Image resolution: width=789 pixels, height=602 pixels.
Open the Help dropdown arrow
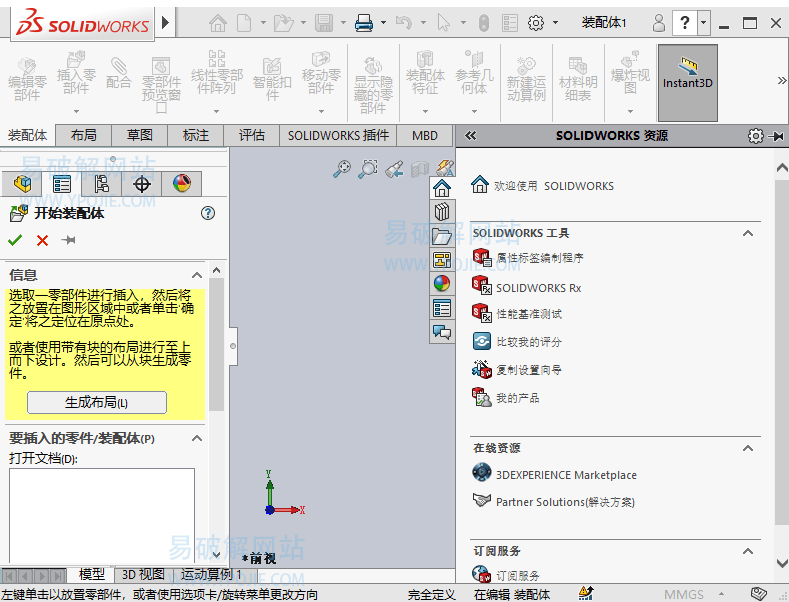[x=703, y=23]
